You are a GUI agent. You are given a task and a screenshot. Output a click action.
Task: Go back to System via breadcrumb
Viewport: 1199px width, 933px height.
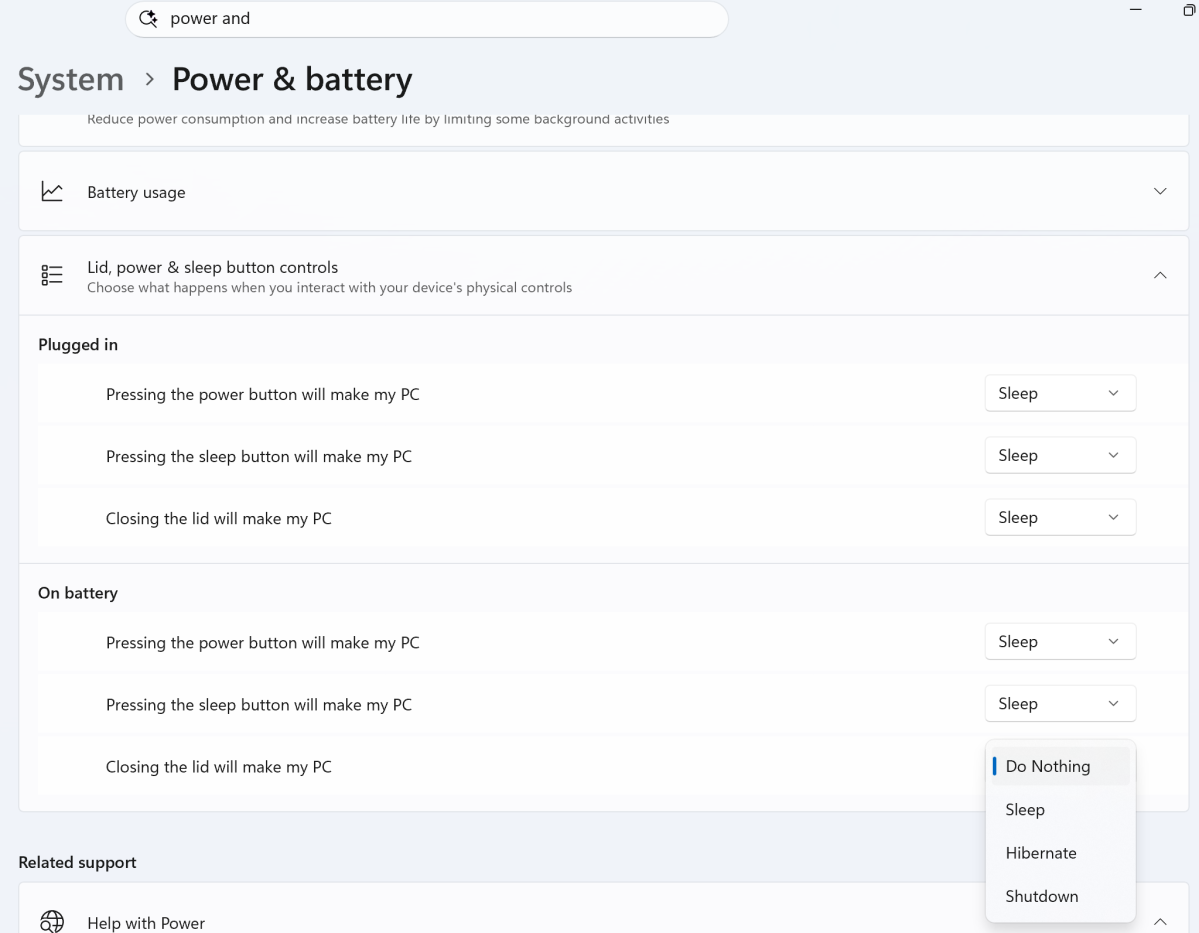pos(70,80)
